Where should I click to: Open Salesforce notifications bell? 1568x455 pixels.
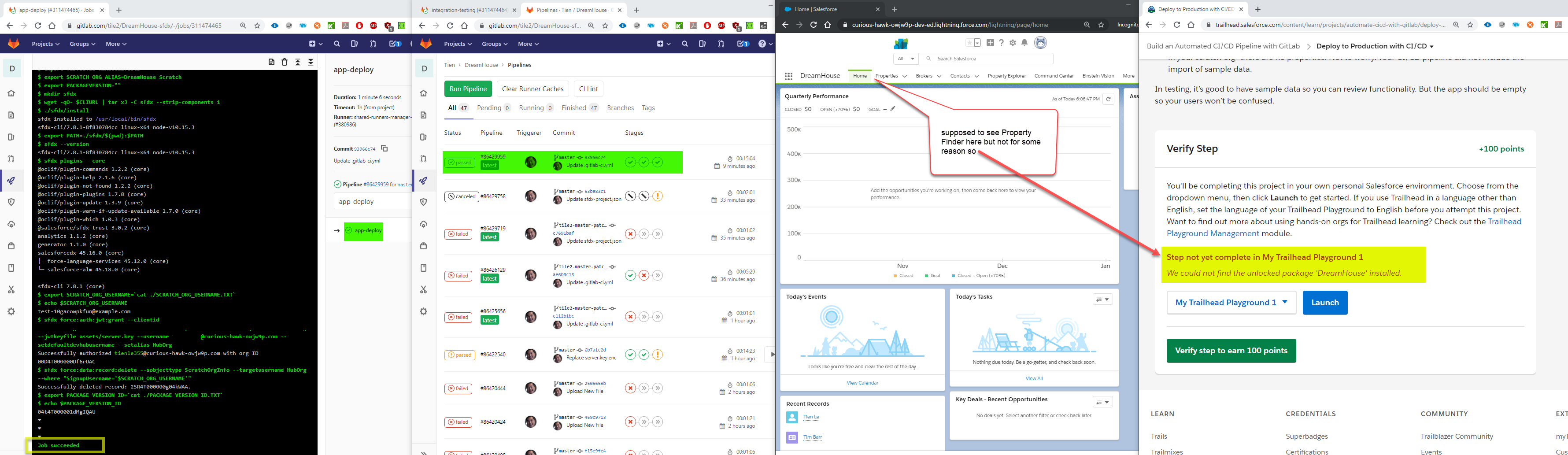pos(1024,43)
